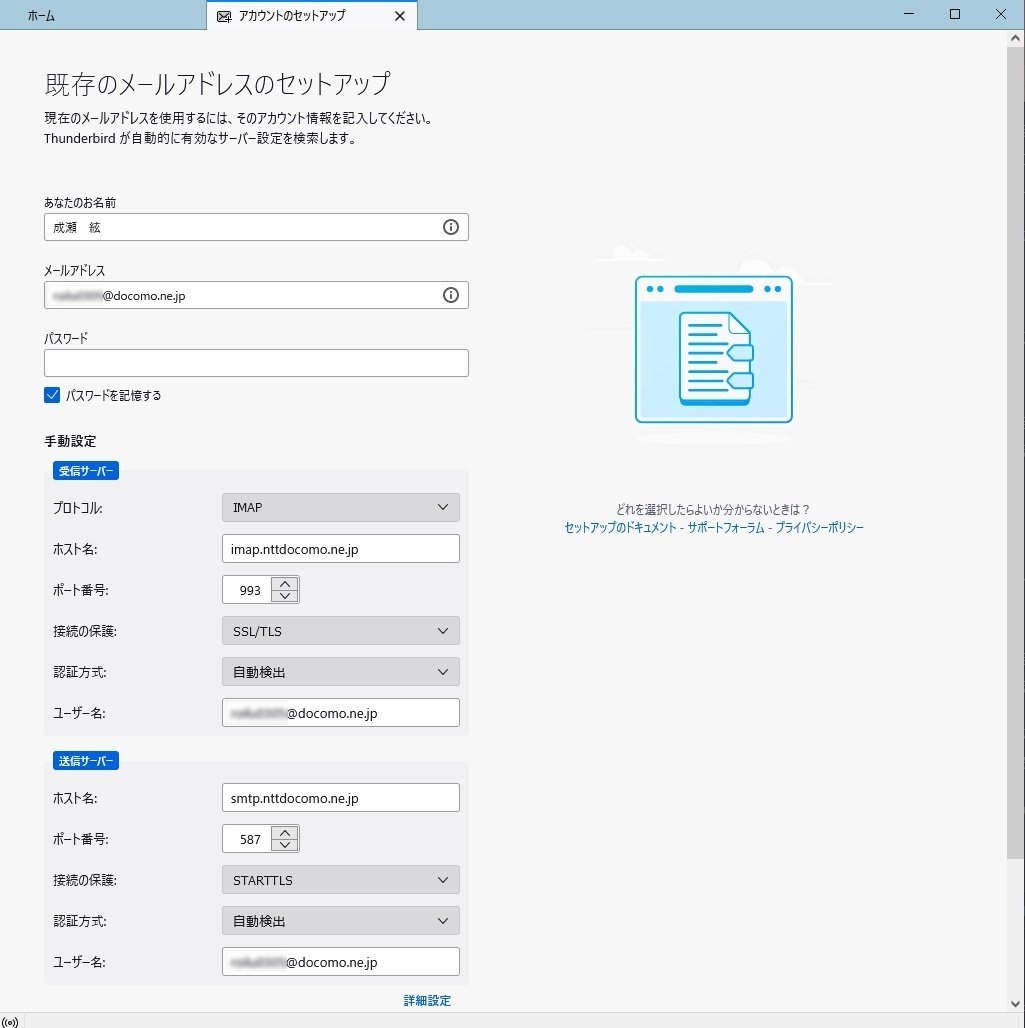This screenshot has height=1028, width=1025.
Task: Click the 手動設定 heading
Action: point(70,441)
